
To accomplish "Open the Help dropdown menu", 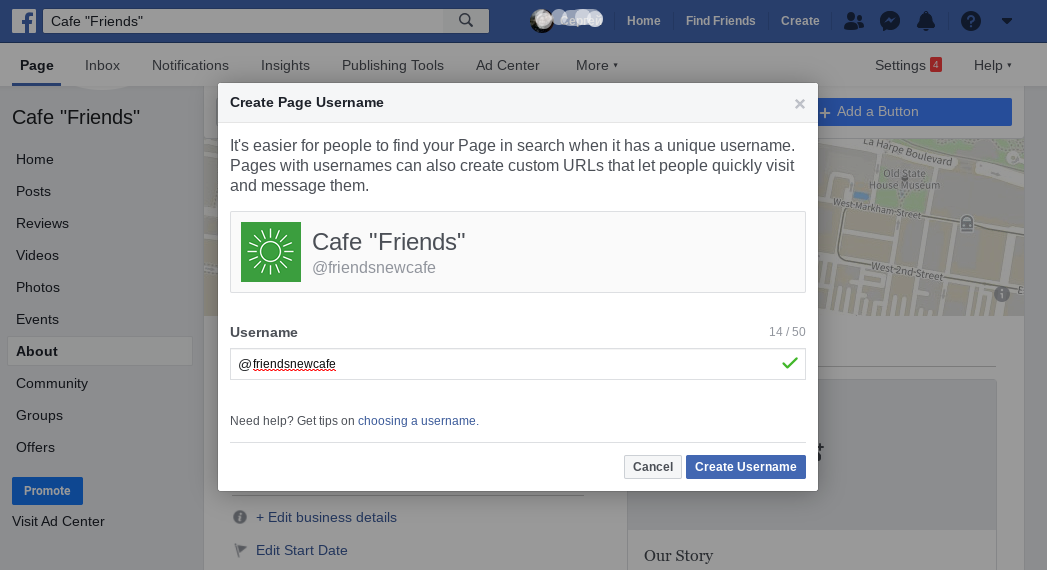I will tap(992, 65).
